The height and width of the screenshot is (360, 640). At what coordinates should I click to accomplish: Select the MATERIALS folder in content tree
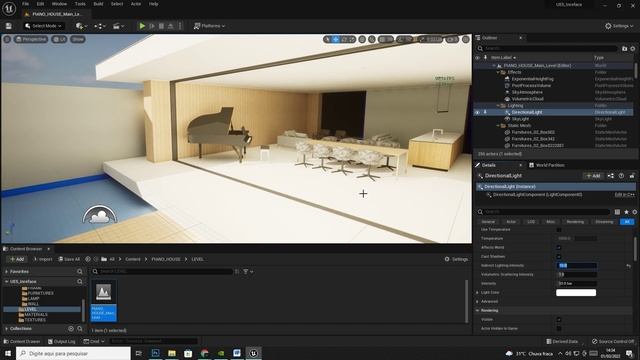click(36, 315)
